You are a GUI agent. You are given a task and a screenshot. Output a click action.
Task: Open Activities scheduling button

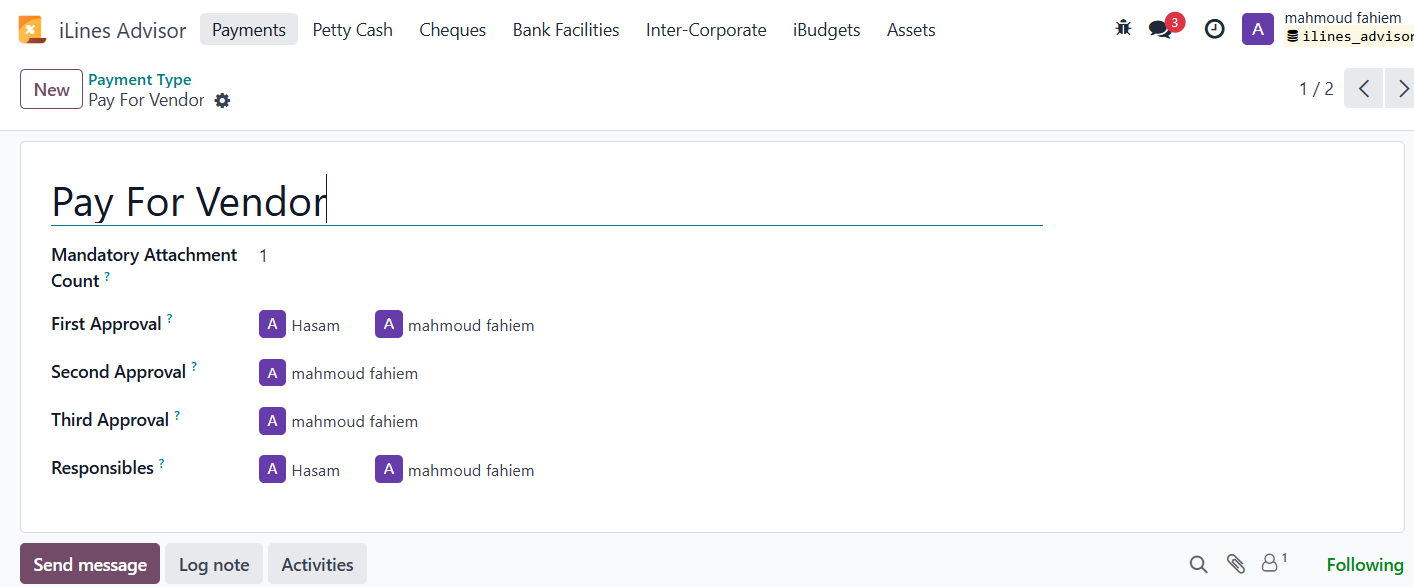coord(317,564)
